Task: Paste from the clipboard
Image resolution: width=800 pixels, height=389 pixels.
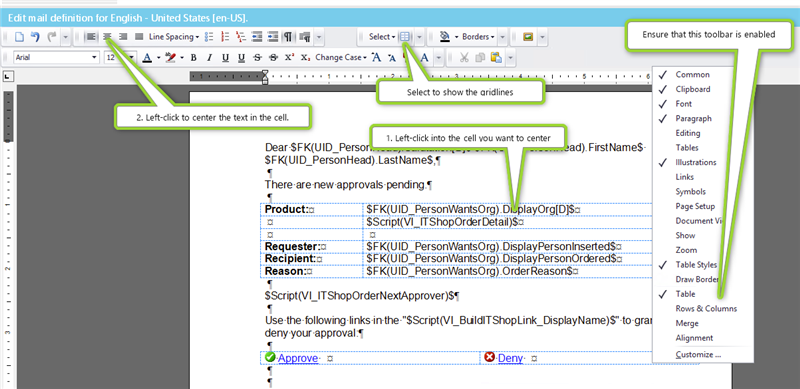Action: [x=496, y=58]
